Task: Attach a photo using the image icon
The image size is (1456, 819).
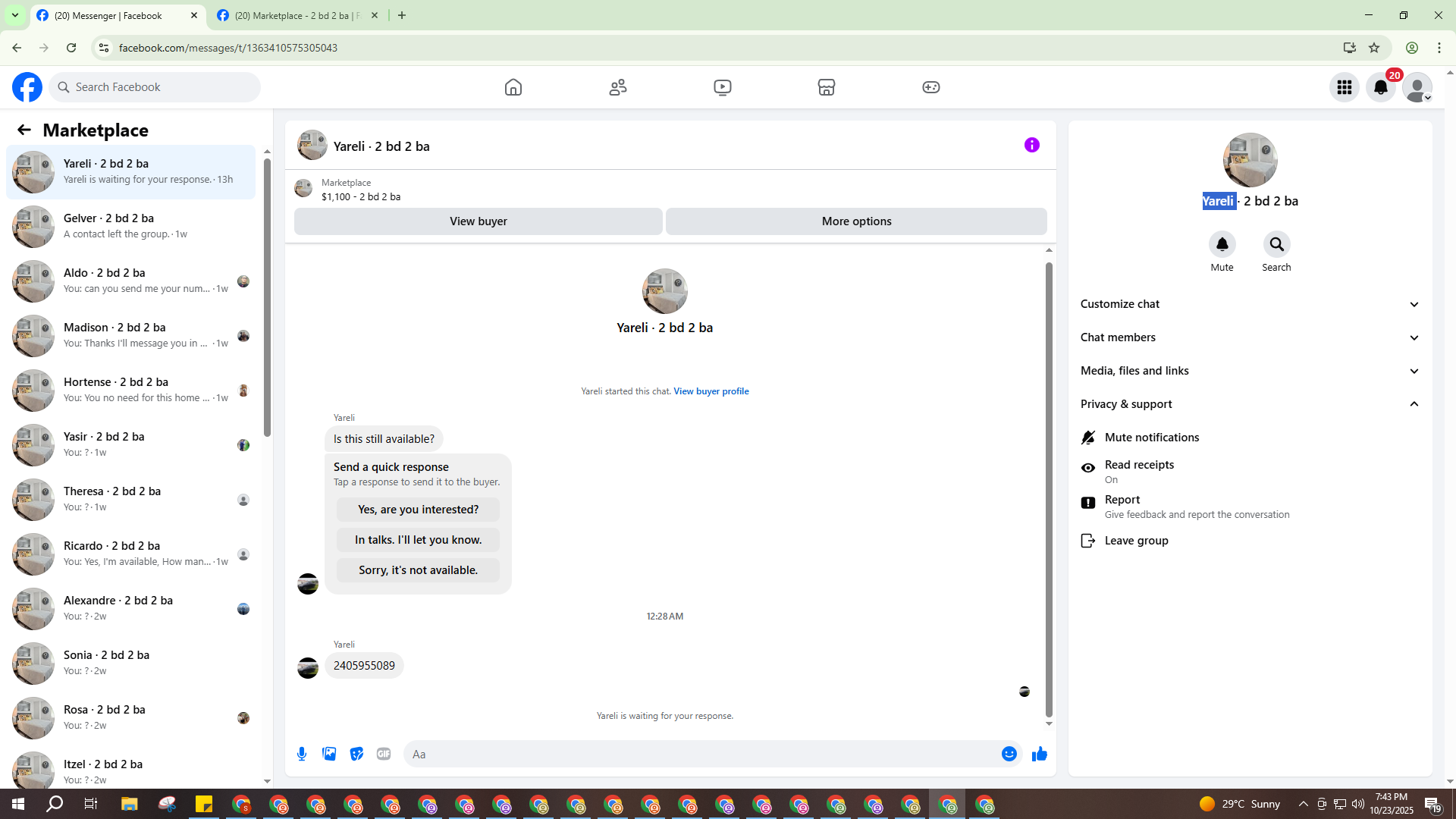Action: tap(329, 754)
